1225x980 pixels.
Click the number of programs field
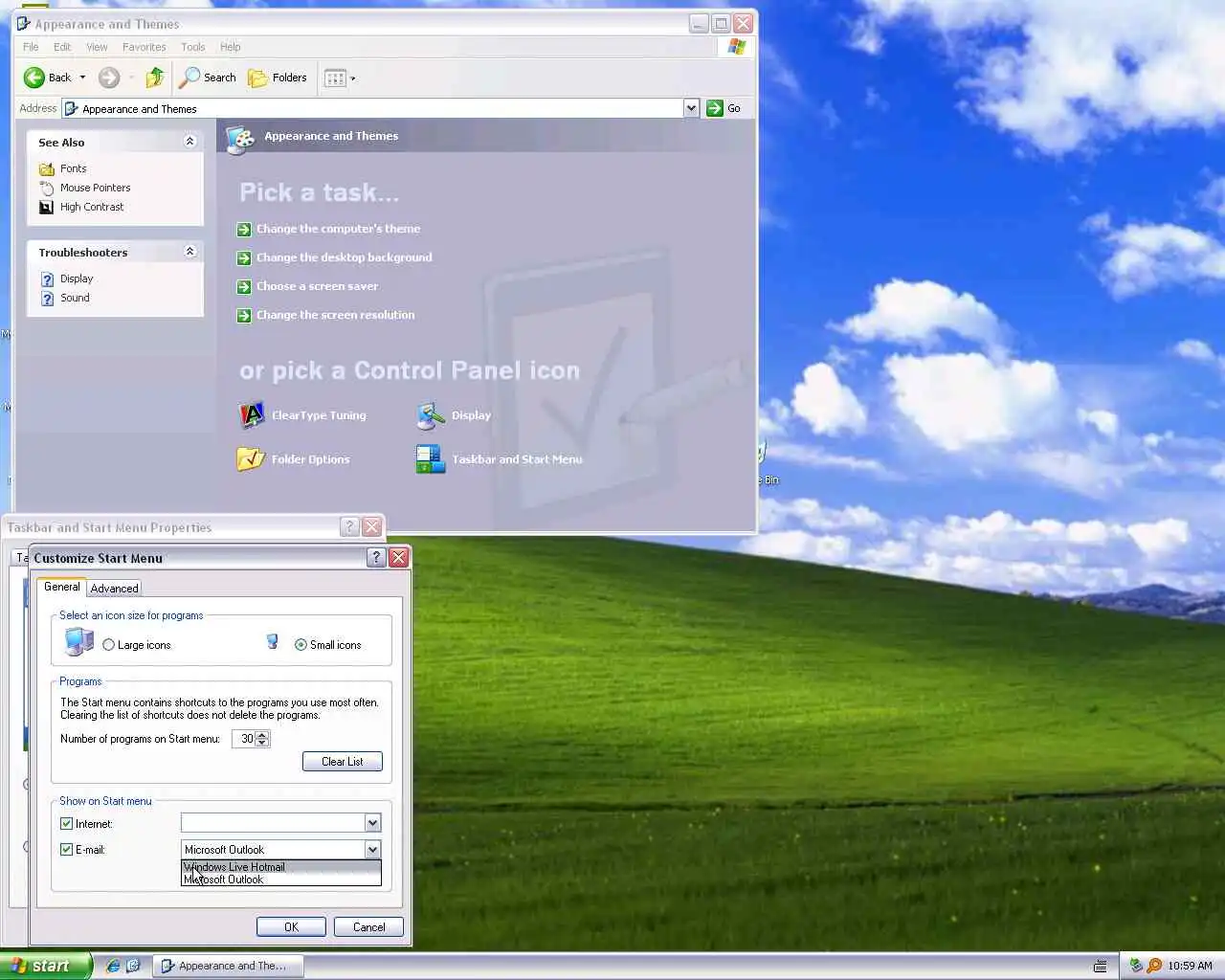coord(244,739)
